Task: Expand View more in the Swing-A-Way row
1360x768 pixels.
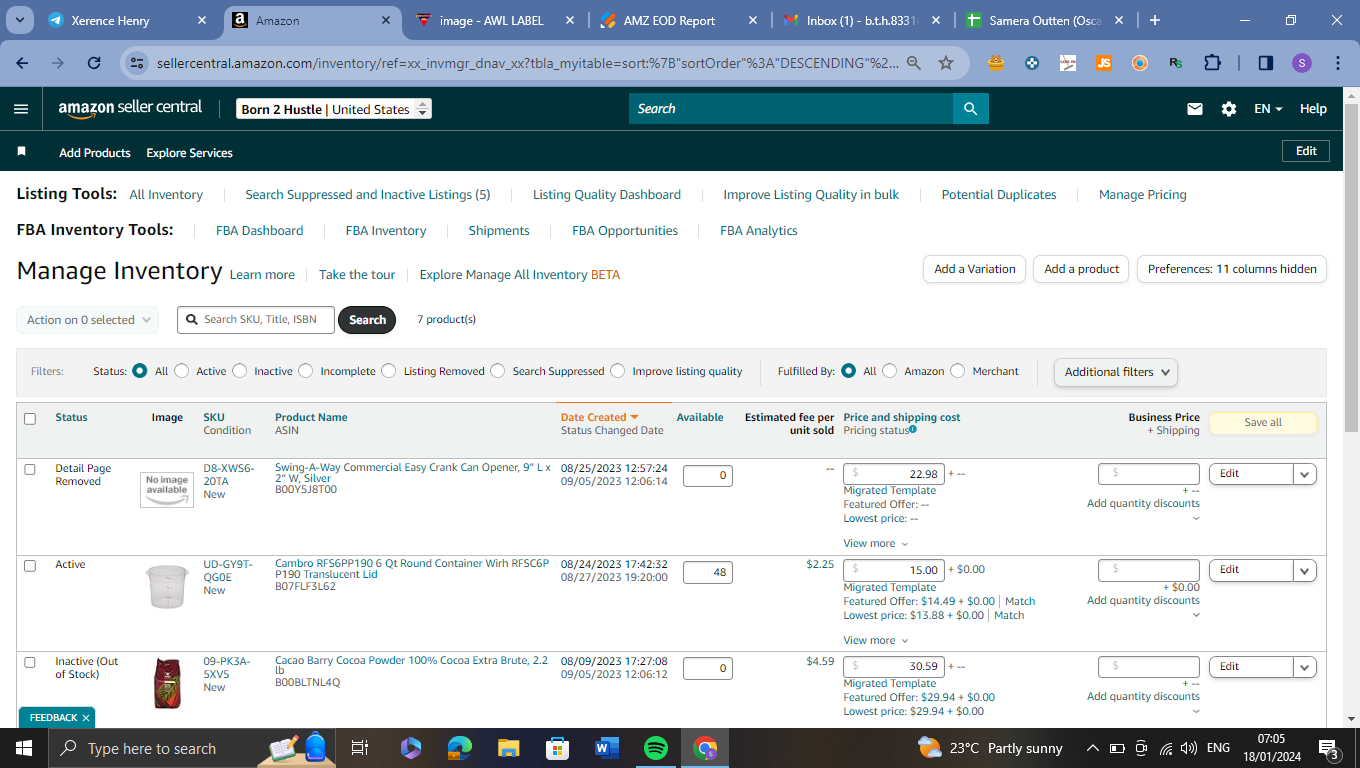Action: [875, 543]
